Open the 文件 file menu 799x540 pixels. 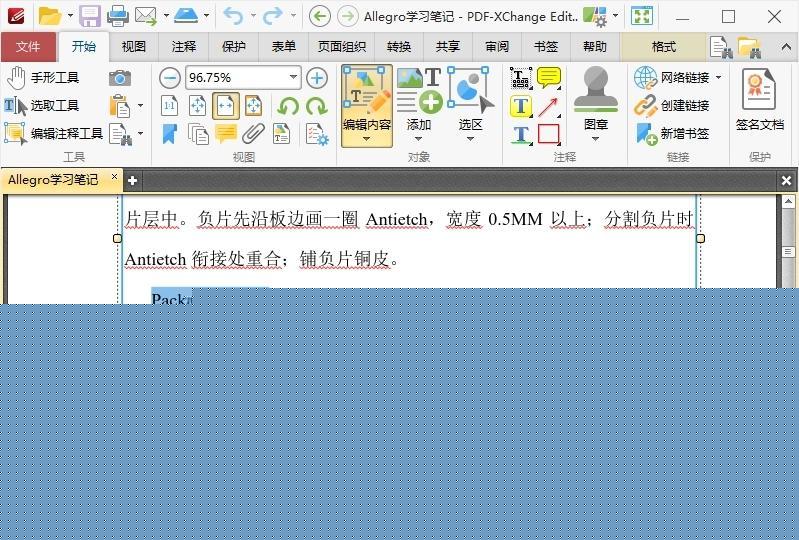(28, 47)
